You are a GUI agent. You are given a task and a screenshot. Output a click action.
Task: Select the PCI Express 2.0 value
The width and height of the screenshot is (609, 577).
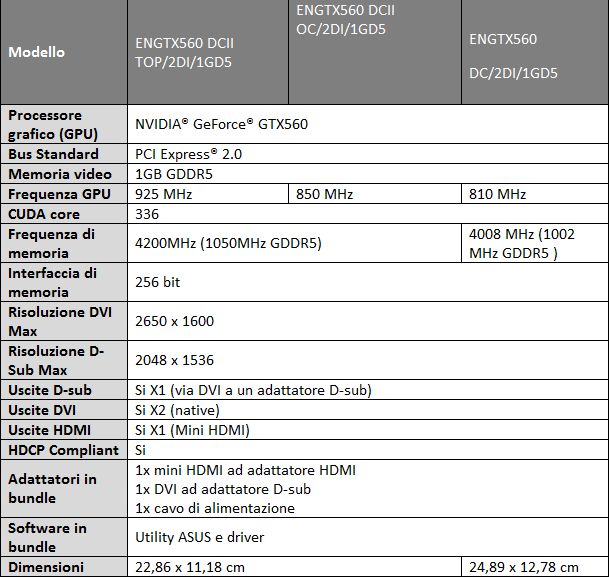(x=189, y=154)
